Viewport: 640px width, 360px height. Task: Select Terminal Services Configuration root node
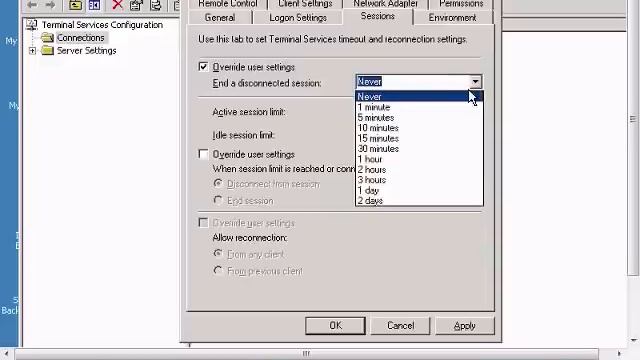[102, 25]
